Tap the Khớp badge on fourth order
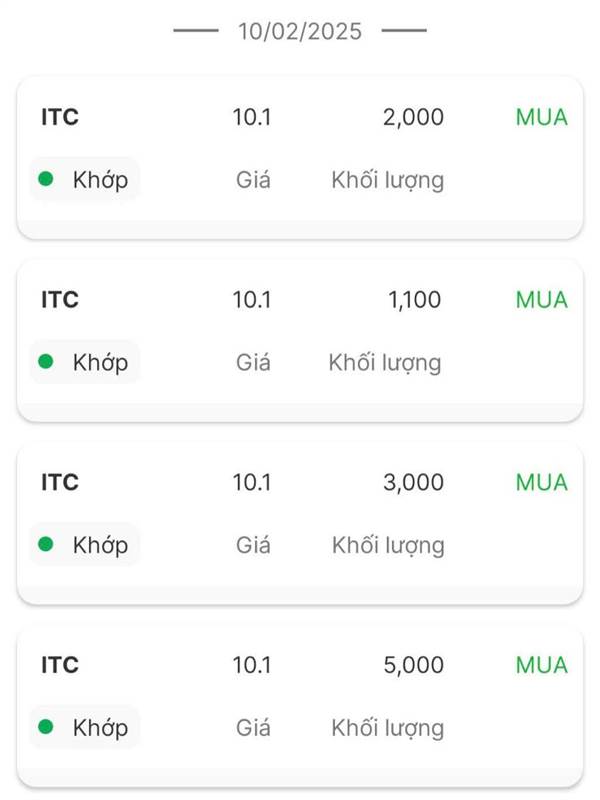 [85, 727]
